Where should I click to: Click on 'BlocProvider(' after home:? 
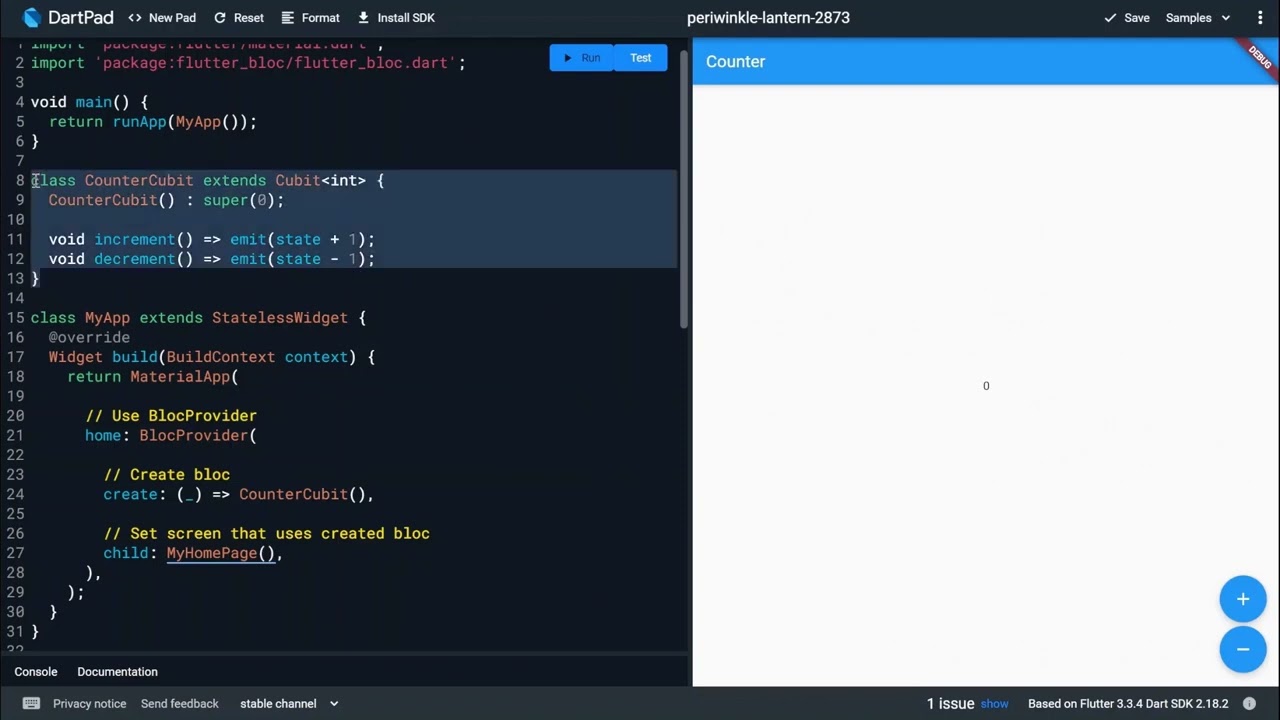198,435
